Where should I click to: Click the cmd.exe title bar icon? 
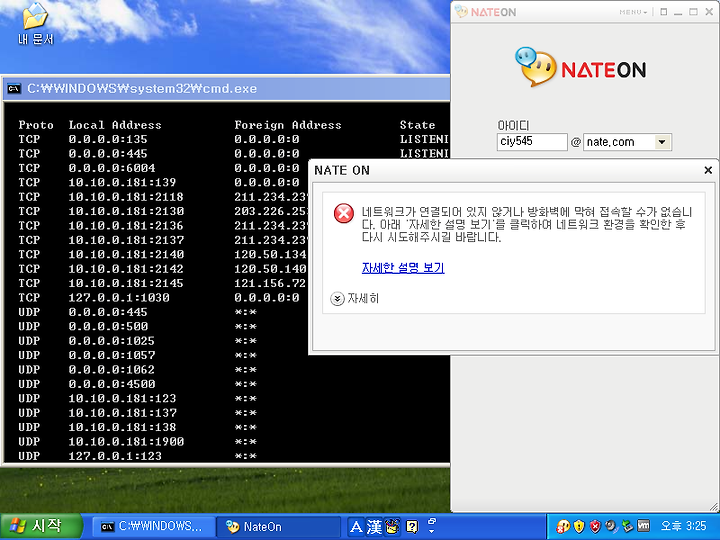click(14, 88)
